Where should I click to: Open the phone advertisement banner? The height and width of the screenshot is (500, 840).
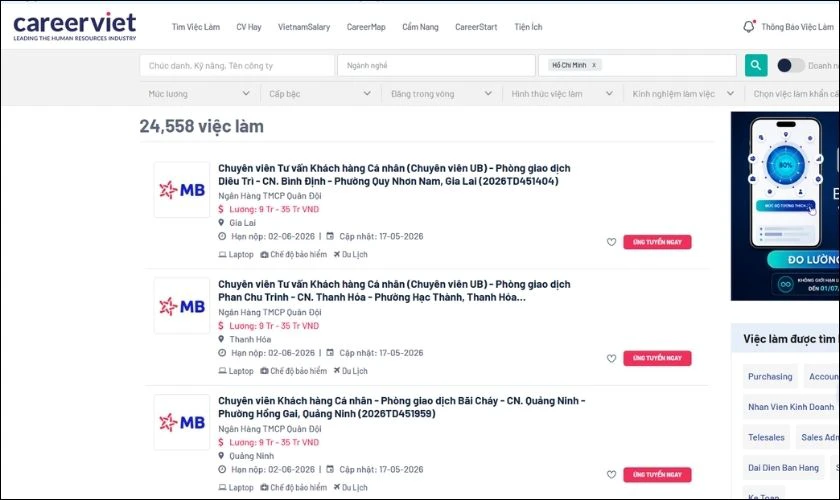785,206
